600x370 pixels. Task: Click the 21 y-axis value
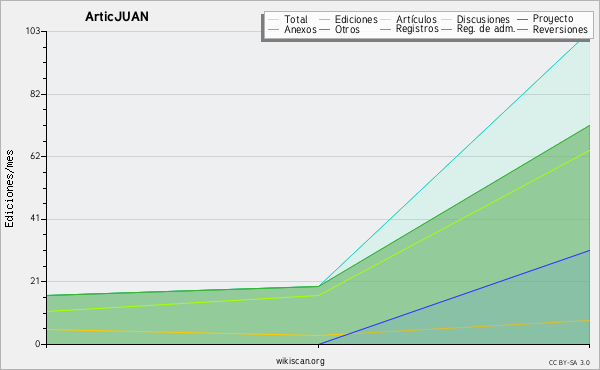click(x=35, y=281)
